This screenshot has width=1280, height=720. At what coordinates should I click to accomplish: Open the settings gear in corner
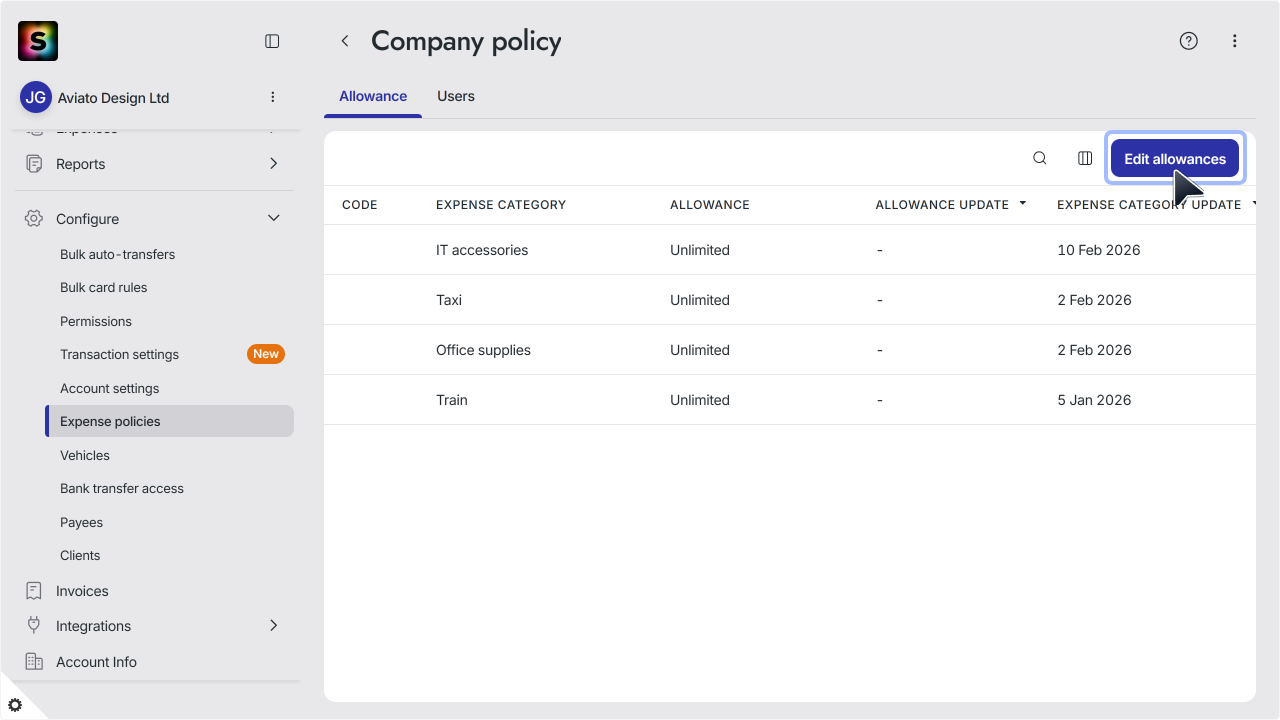[x=15, y=705]
